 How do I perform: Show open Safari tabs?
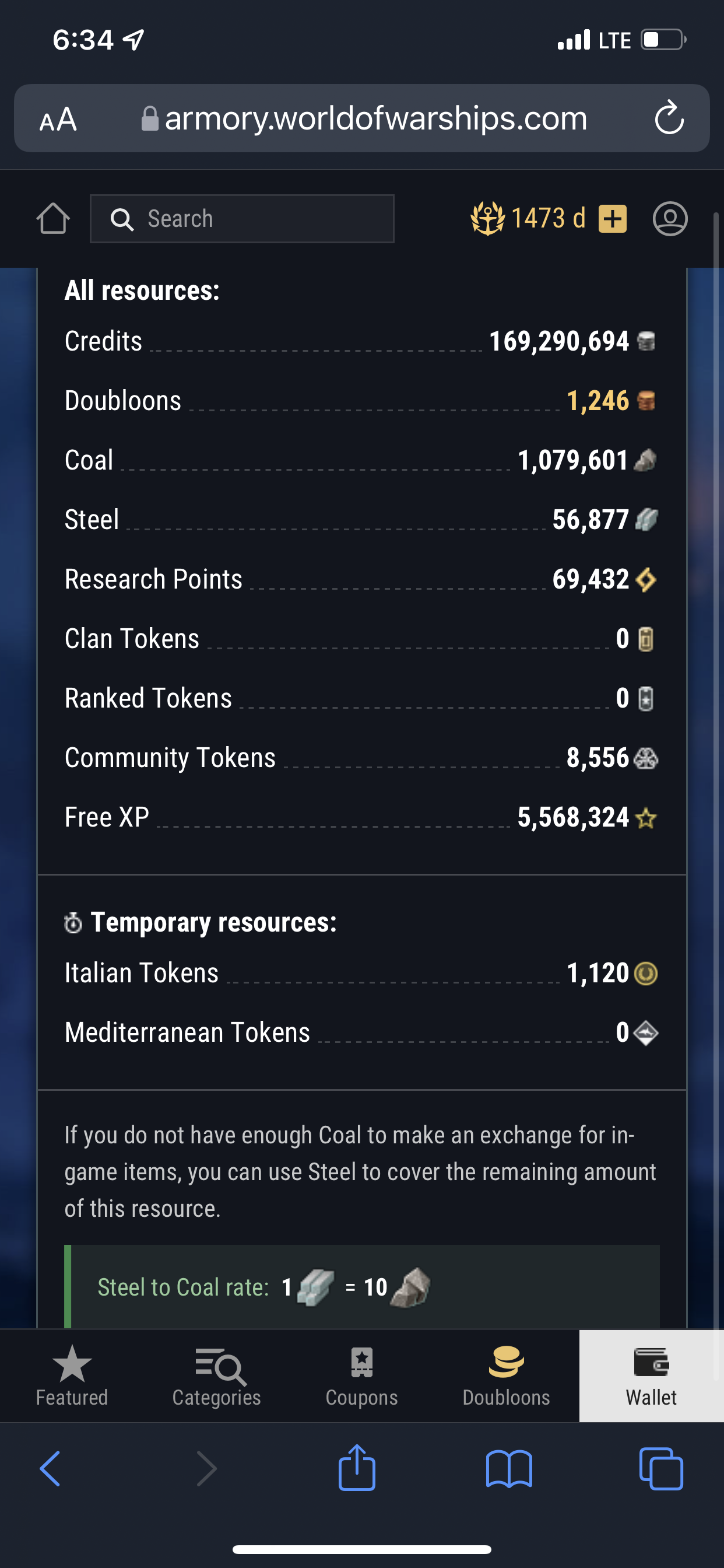coord(660,1468)
